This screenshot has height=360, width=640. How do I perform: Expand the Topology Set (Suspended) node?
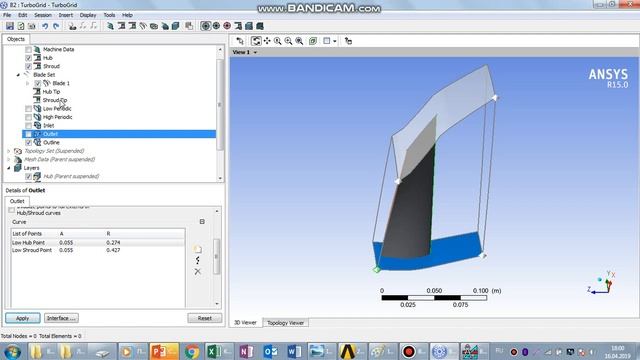click(9, 151)
